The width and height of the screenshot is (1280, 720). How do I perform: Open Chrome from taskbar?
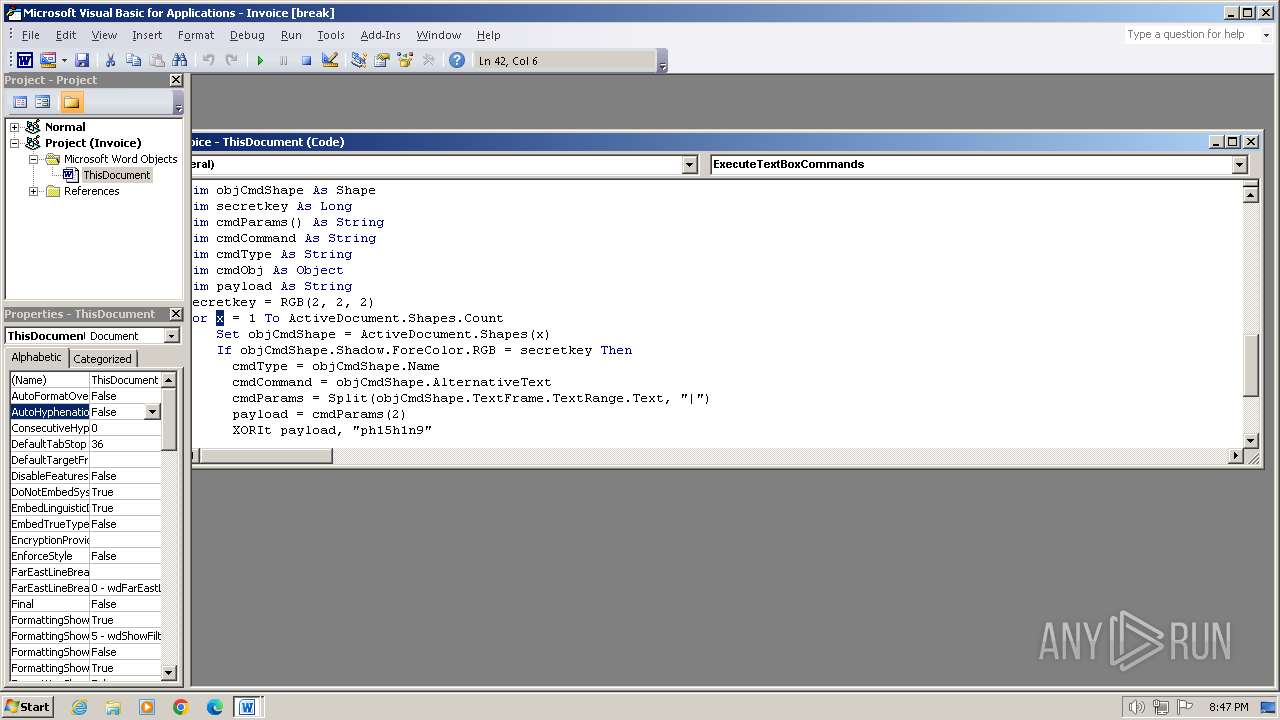[181, 707]
